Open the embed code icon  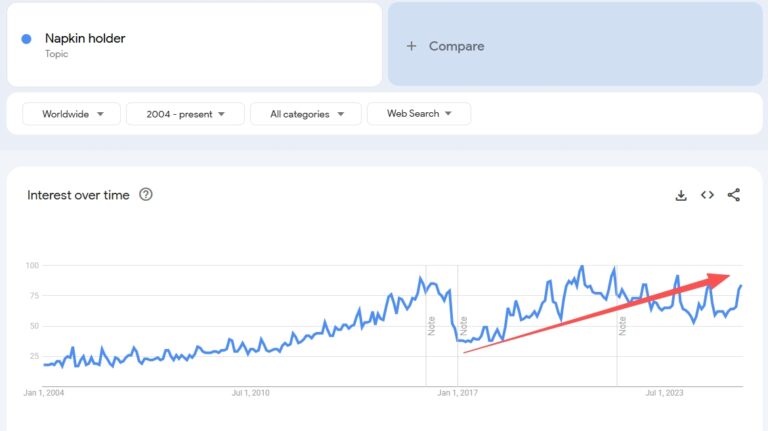click(707, 195)
